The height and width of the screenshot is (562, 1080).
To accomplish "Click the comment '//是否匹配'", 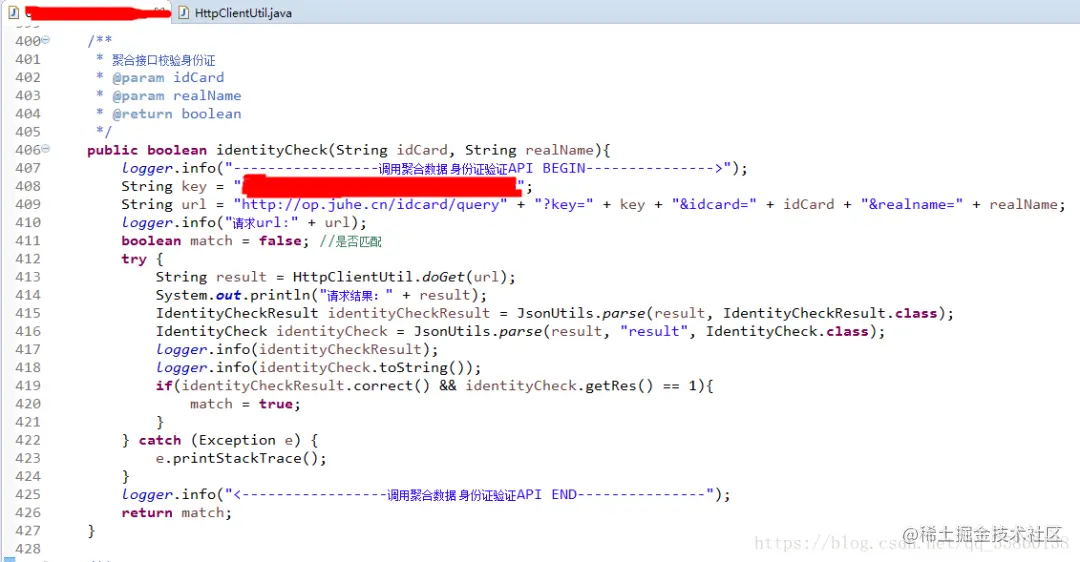I will (x=351, y=241).
